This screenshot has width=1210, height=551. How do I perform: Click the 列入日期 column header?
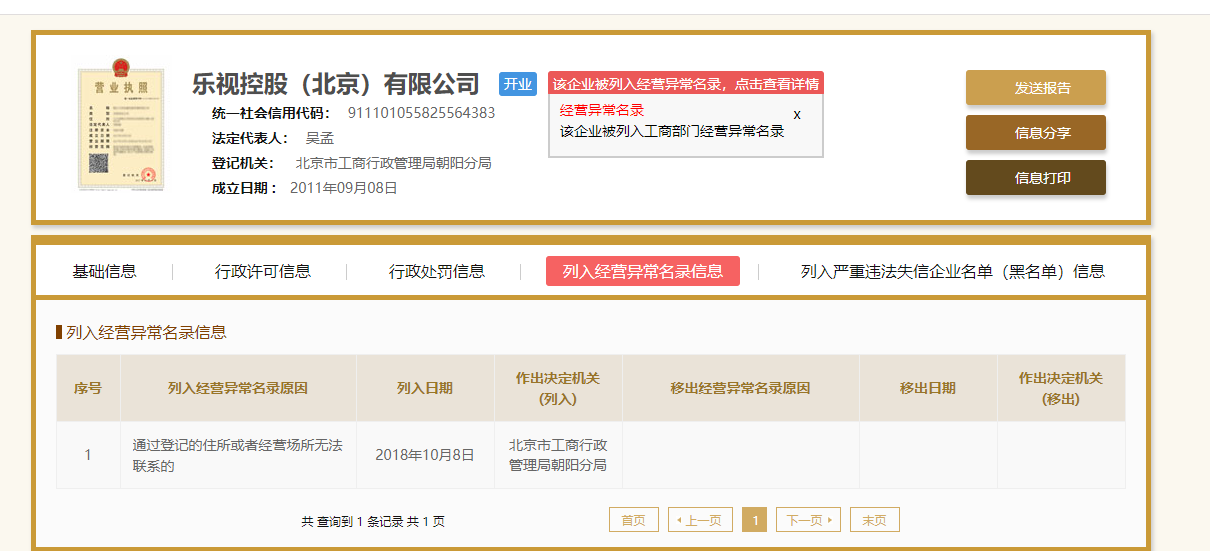coord(425,388)
